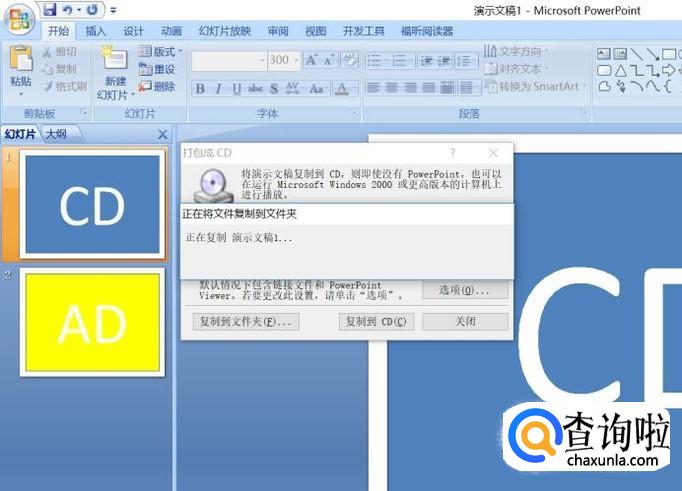Open line spacing options
The image size is (682, 491).
(x=466, y=61)
